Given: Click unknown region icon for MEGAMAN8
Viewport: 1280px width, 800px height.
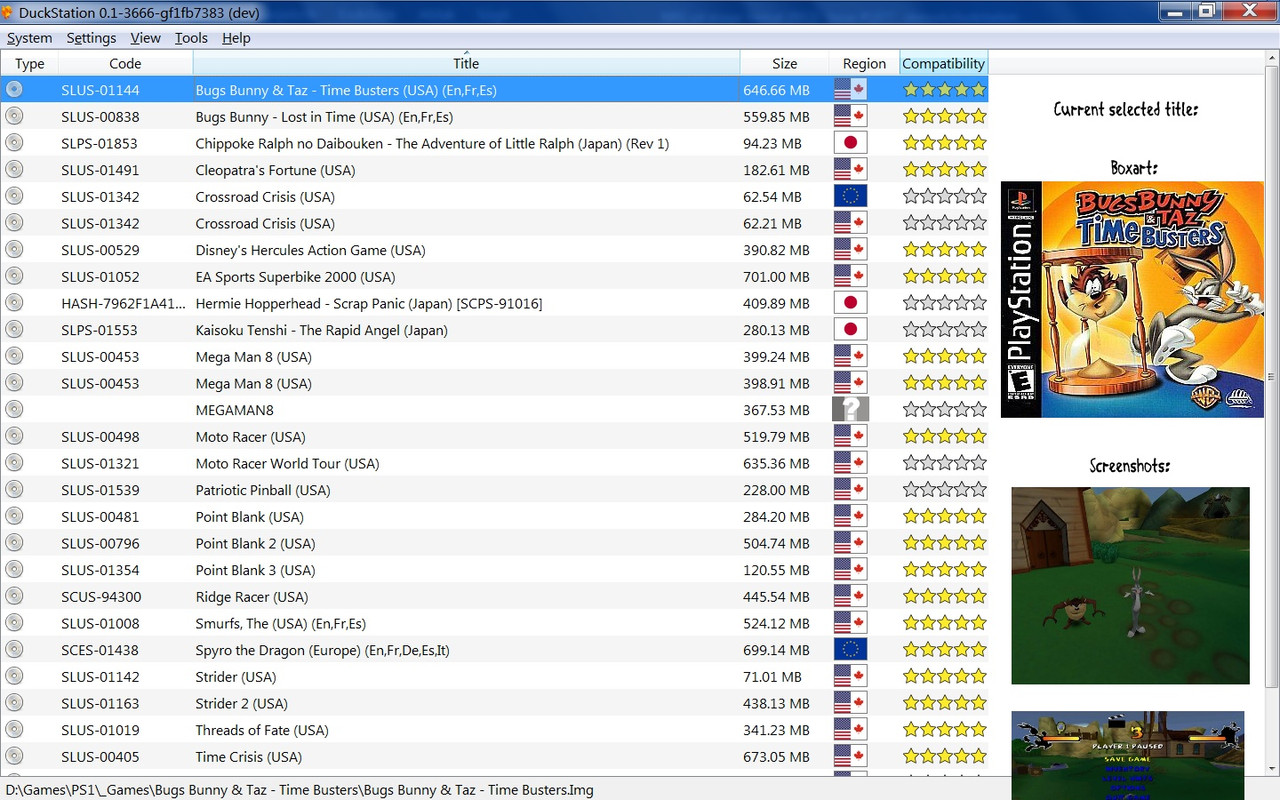Looking at the screenshot, I should tap(850, 409).
